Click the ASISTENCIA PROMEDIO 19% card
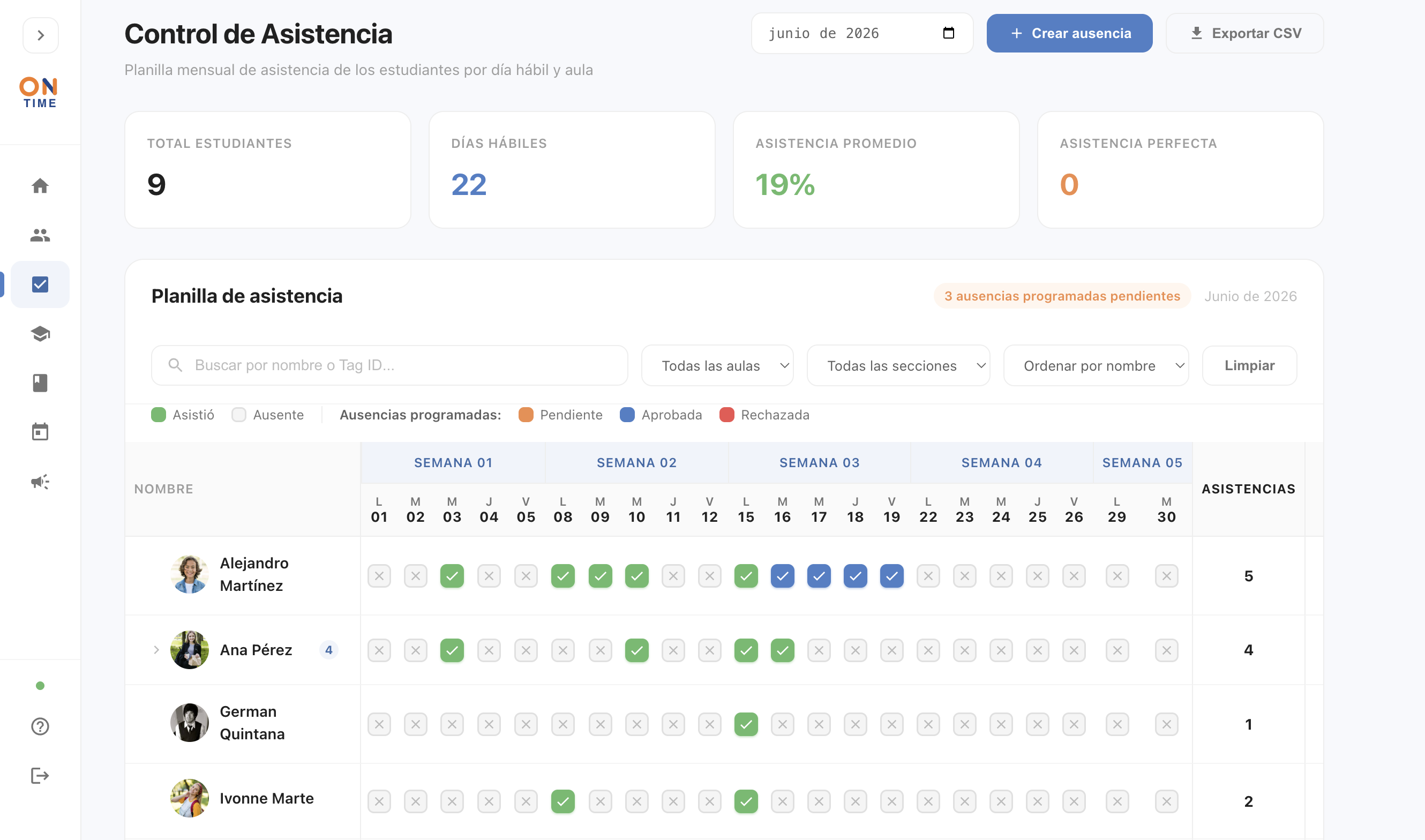This screenshot has width=1425, height=840. coord(876,170)
